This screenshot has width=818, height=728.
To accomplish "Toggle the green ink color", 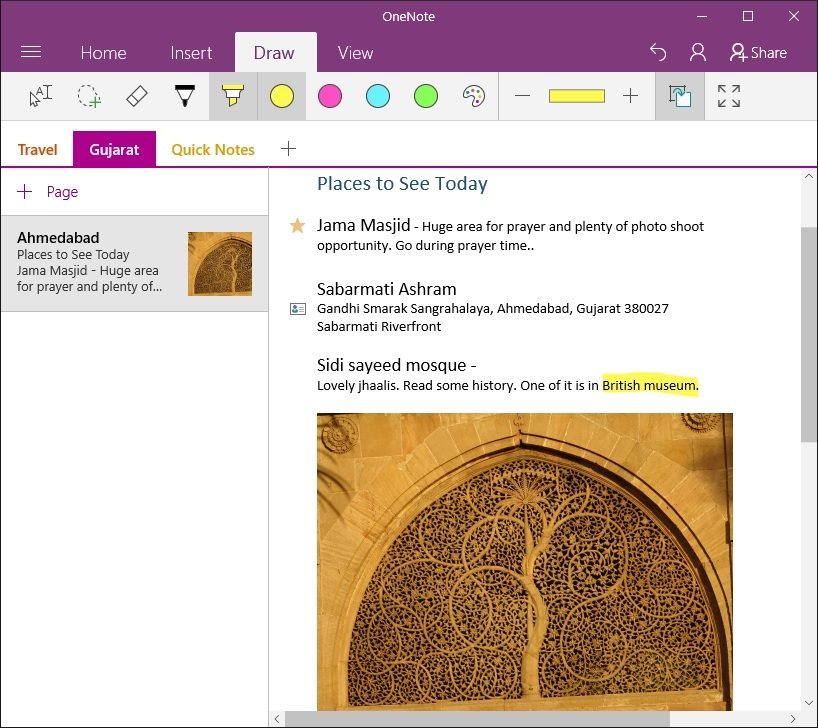I will tap(426, 96).
